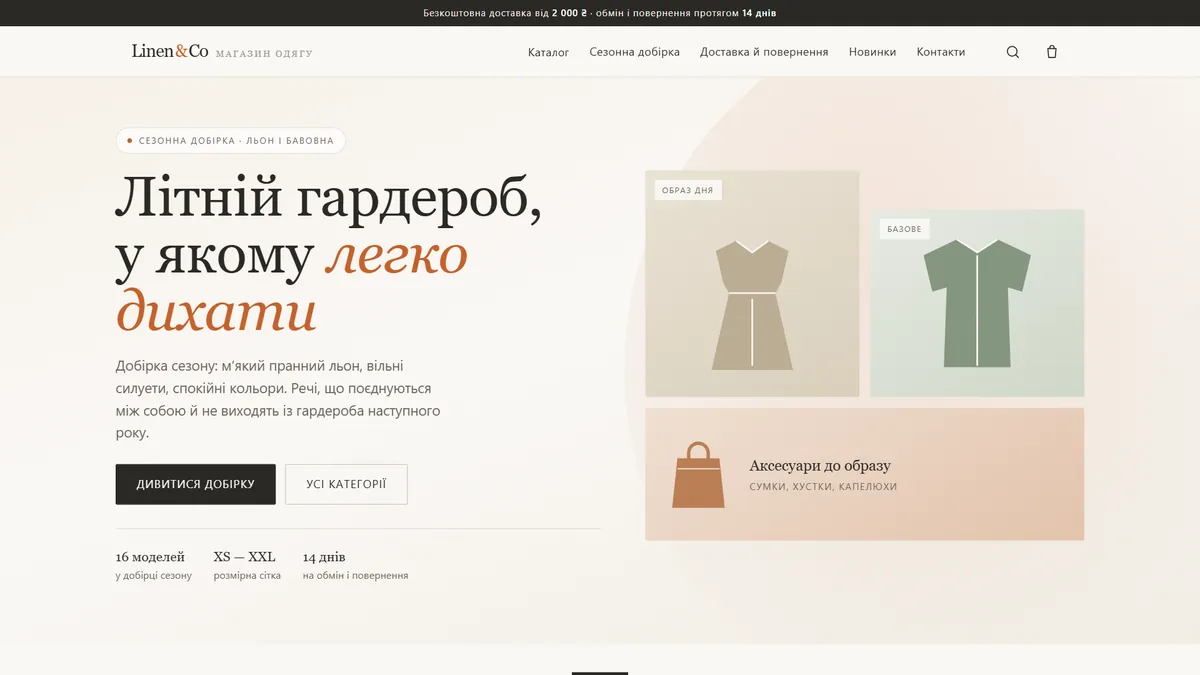
Task: Click the Сумки, хустки, капелюхи subtitle
Action: pos(823,487)
